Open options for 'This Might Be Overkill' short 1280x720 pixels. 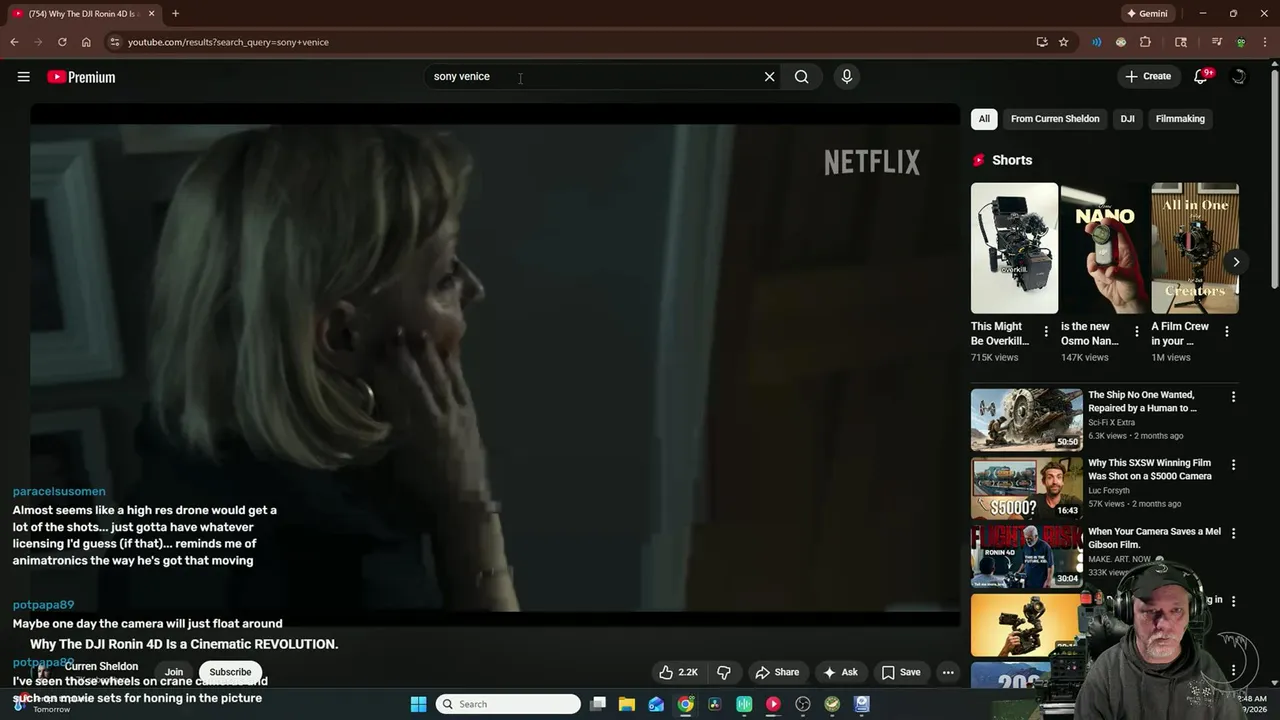[x=1046, y=332]
